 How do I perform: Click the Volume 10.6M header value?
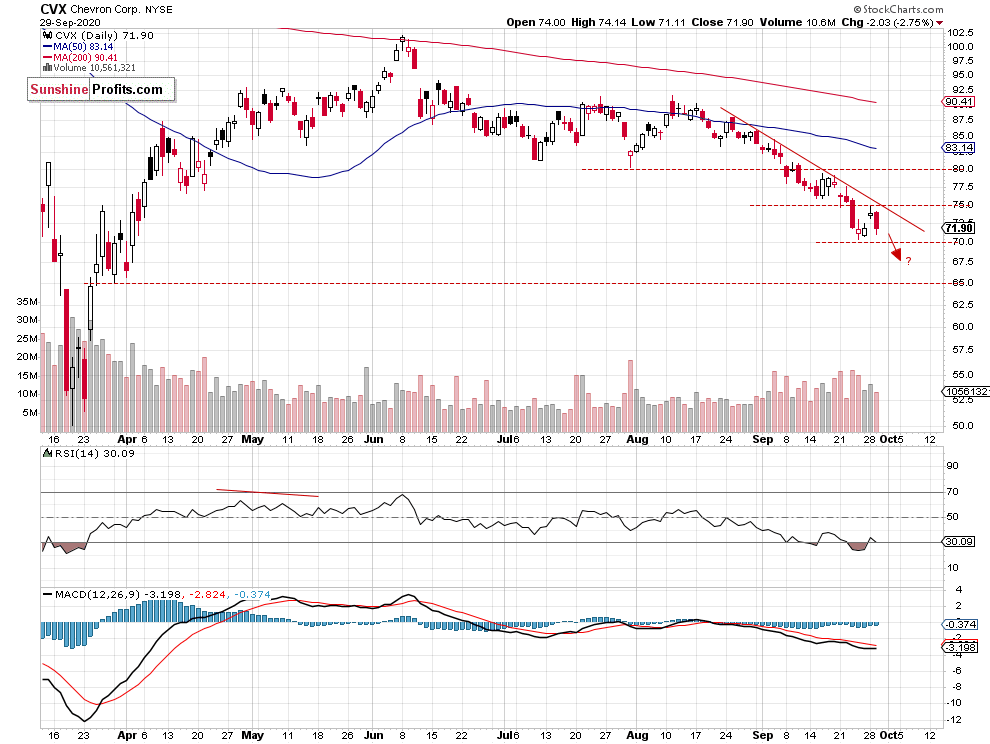(797, 22)
